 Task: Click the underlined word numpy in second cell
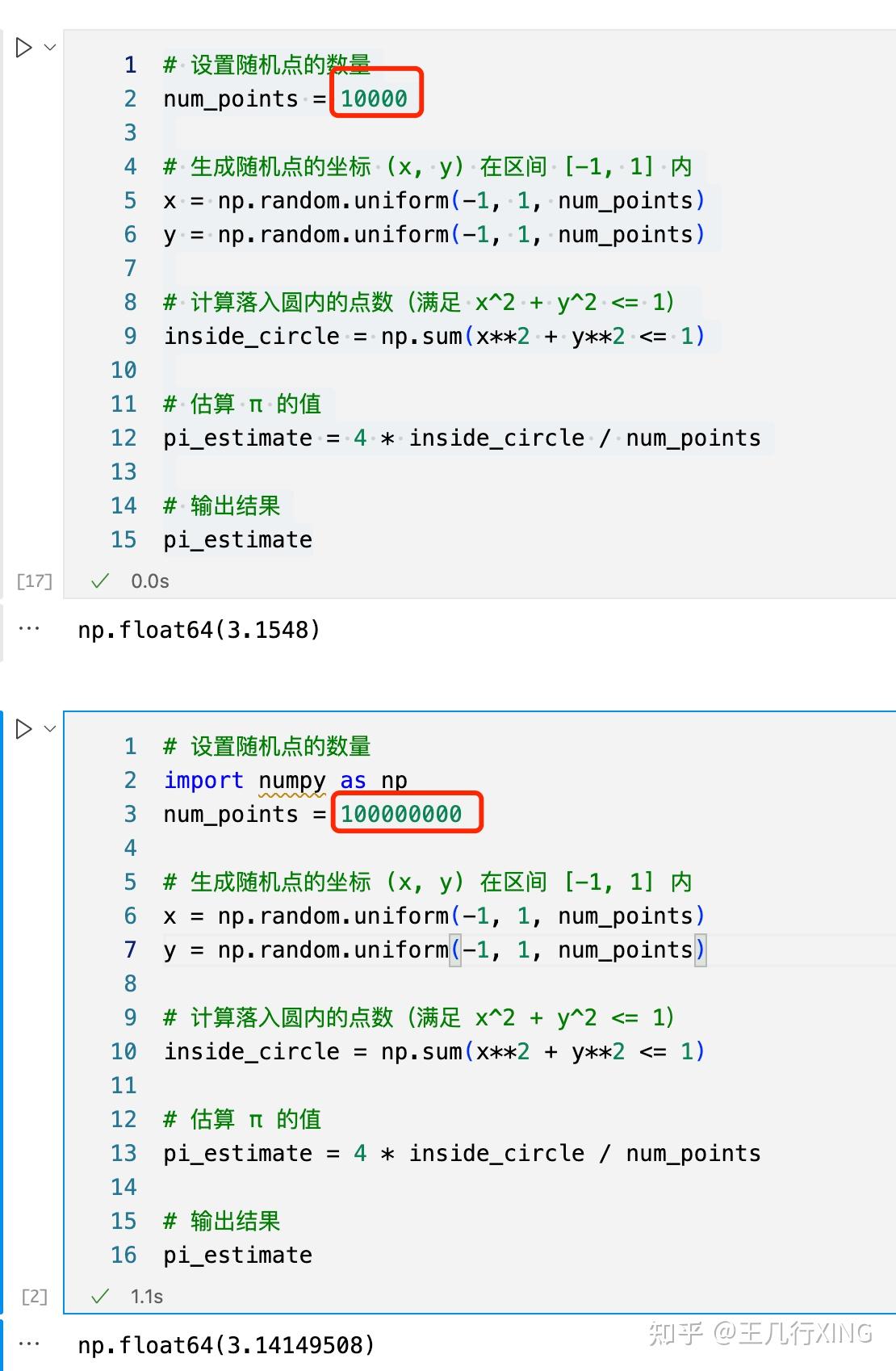(292, 781)
